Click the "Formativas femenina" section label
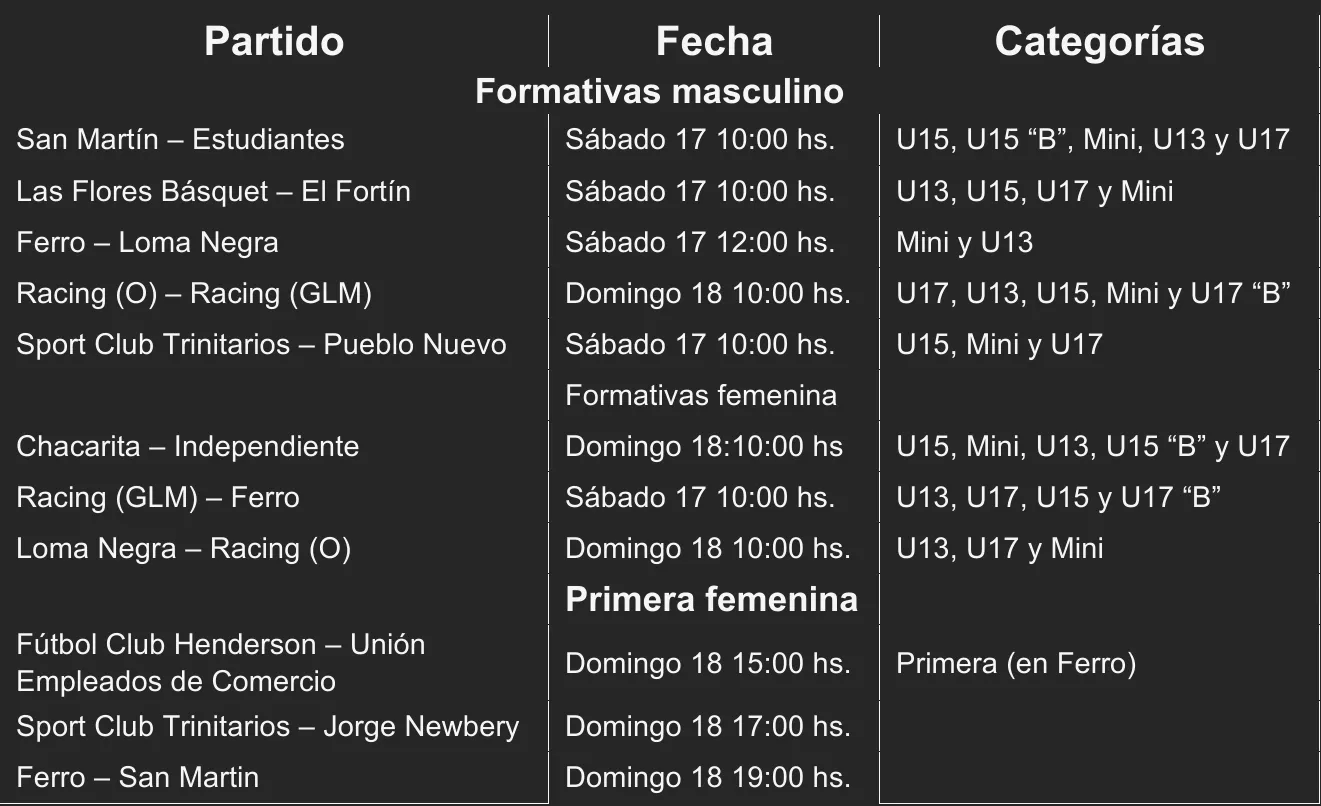 click(x=701, y=395)
